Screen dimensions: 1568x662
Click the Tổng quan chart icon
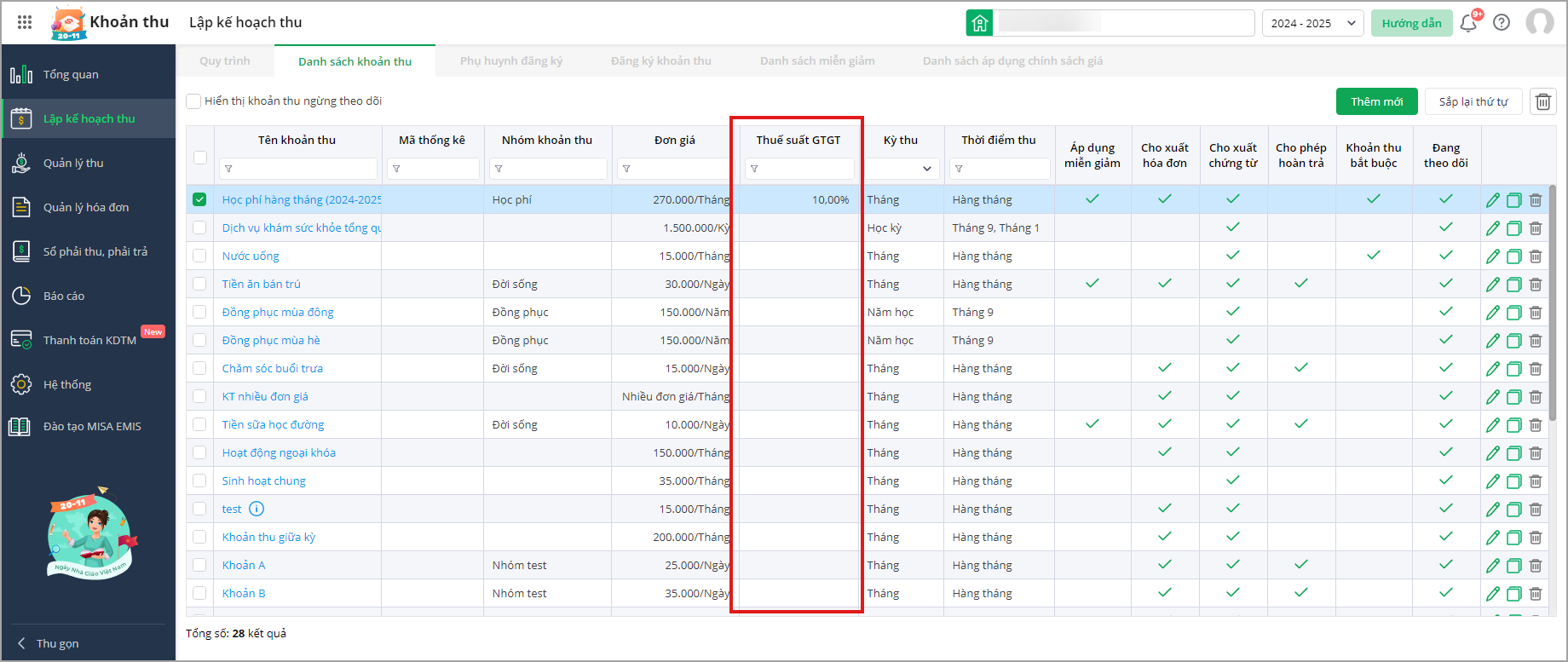[x=21, y=74]
